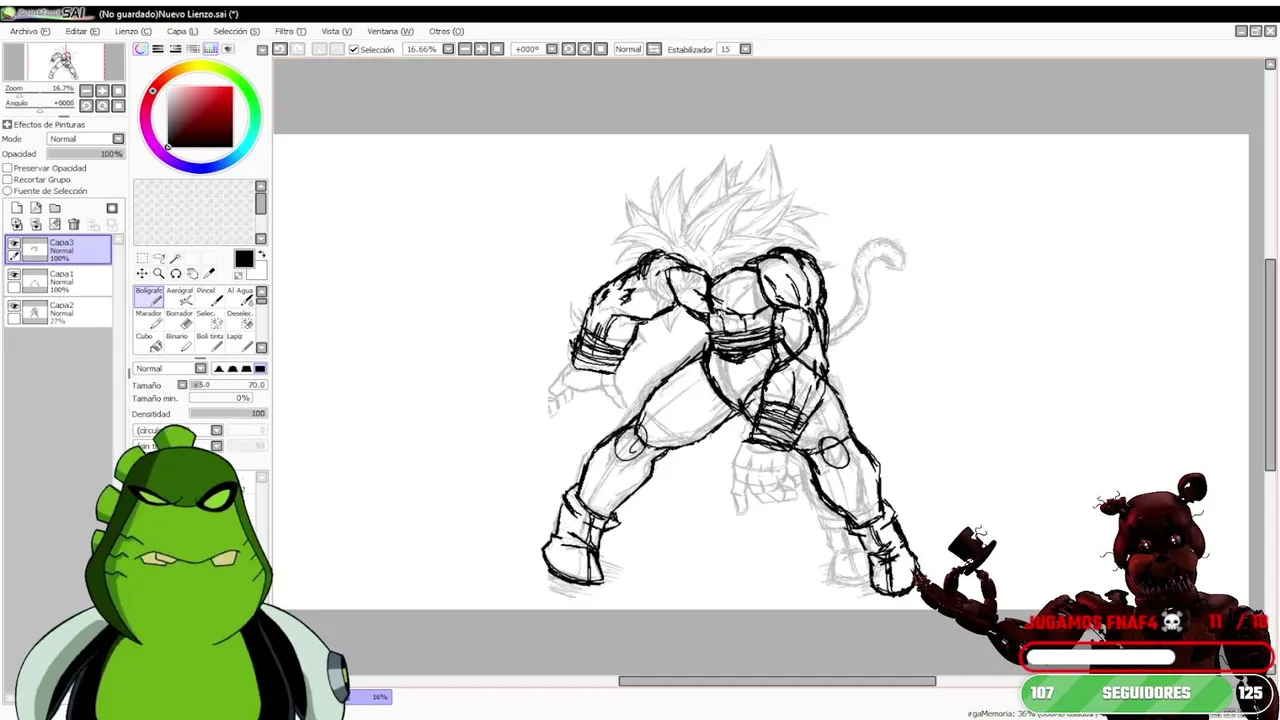
Task: Open the Lienzo menu
Action: tap(133, 31)
